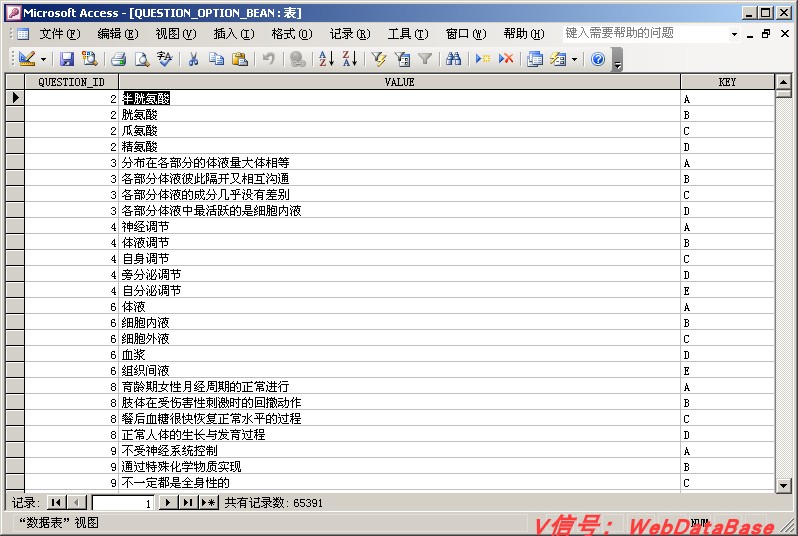Click new record navigation button
Image resolution: width=798 pixels, height=536 pixels.
pos(208,502)
